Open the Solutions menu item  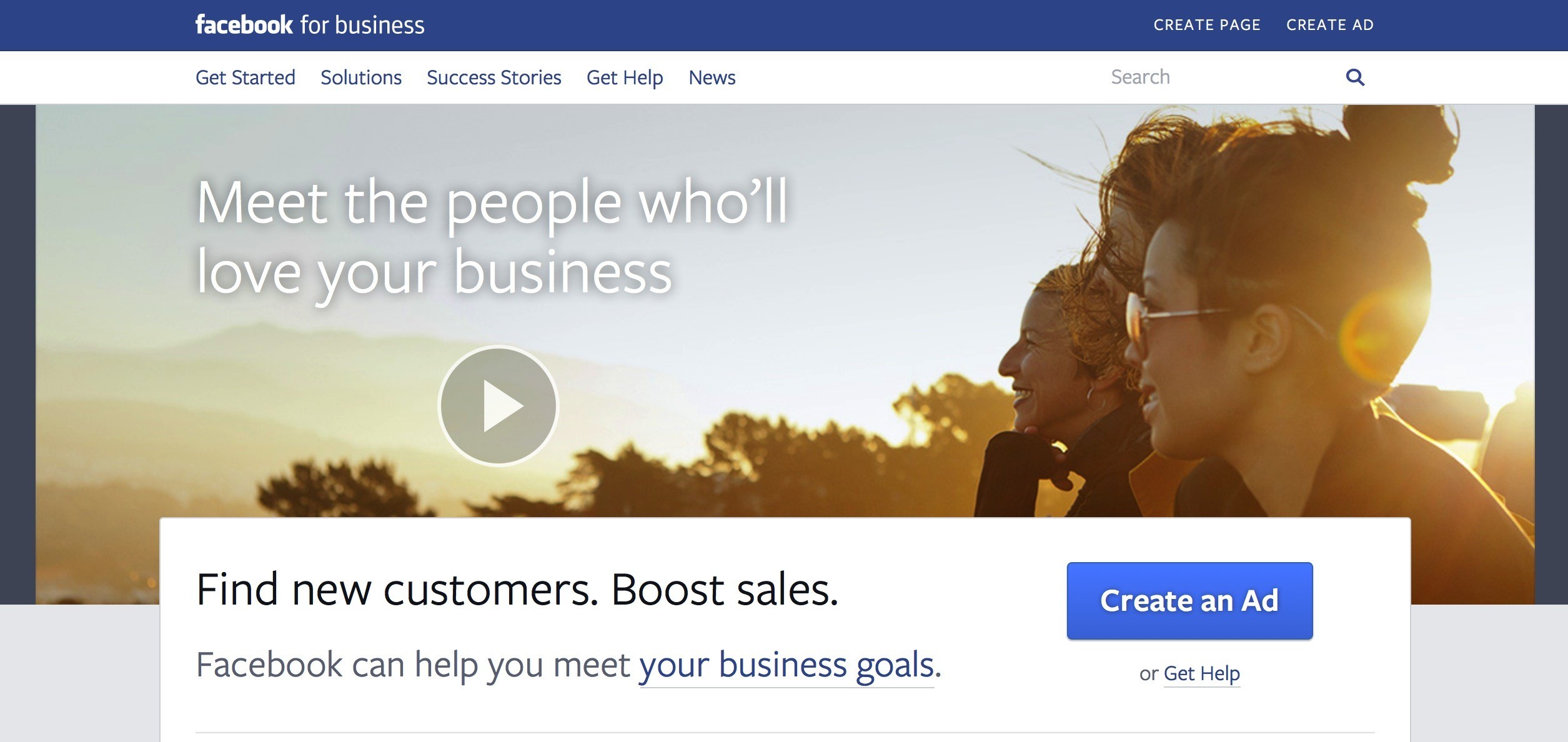[361, 77]
